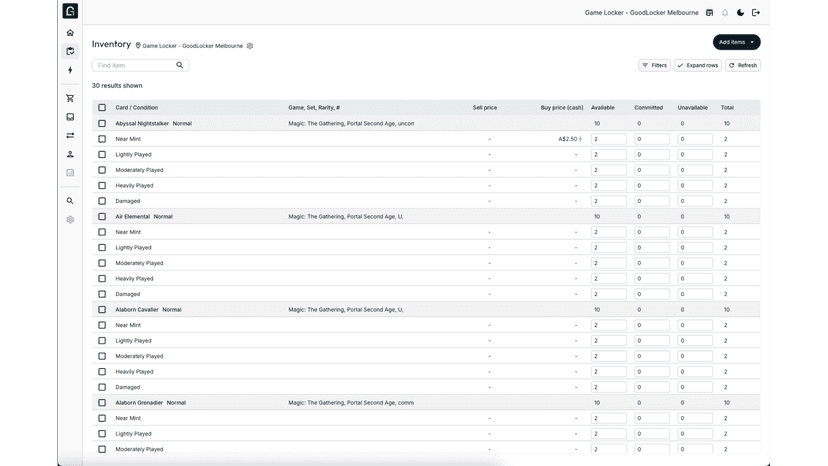Check Damaged under Abyssal Nightstalker
Image resolution: width=828 pixels, height=466 pixels.
pyautogui.click(x=102, y=201)
